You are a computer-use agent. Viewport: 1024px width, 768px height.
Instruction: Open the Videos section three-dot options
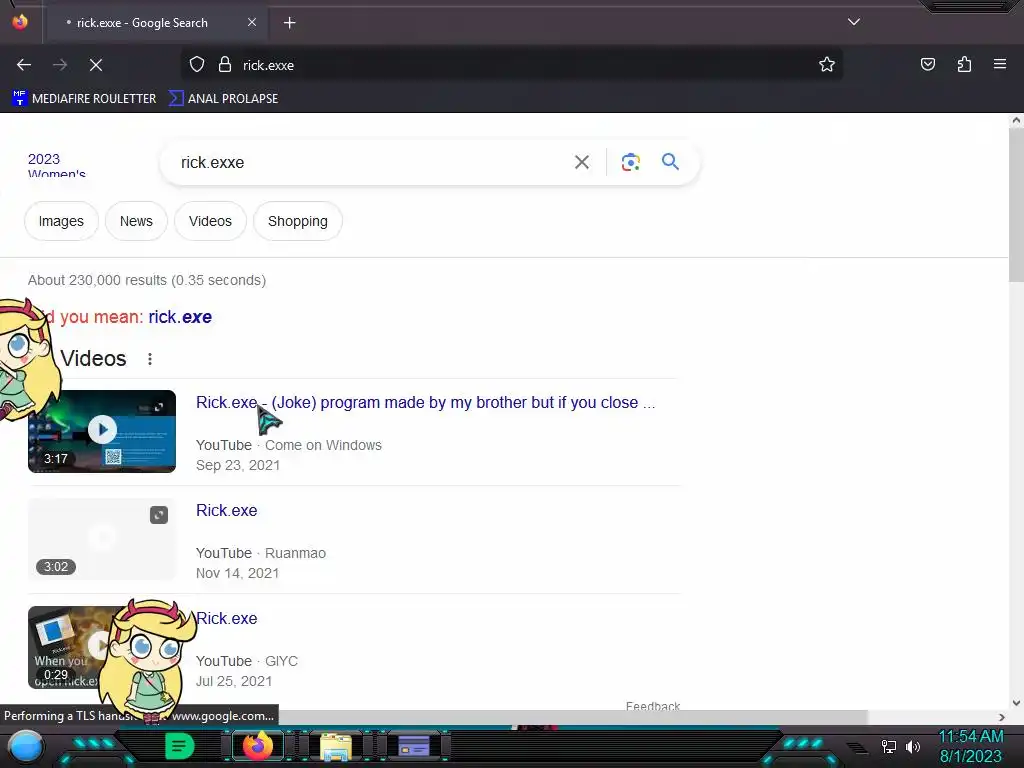click(x=150, y=359)
